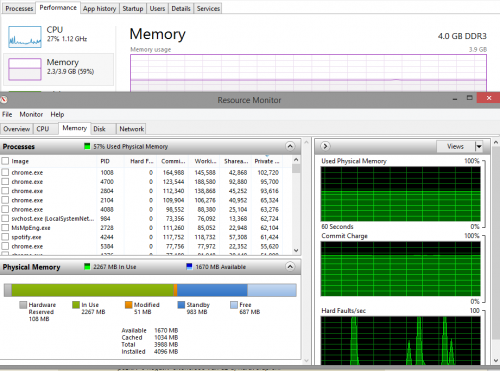Image resolution: width=500 pixels, height=371 pixels.
Task: Click the blue Available header indicator
Action: [x=189, y=267]
